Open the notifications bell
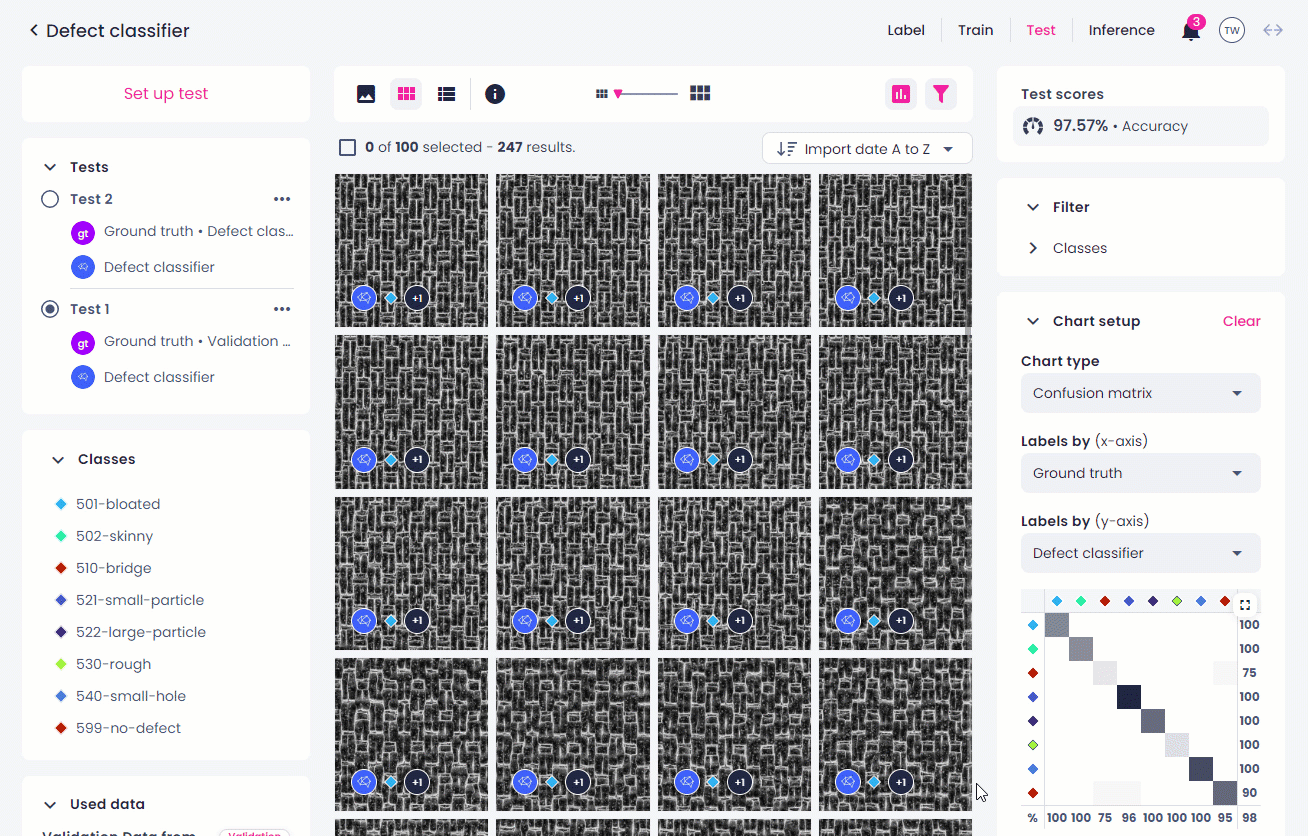The height and width of the screenshot is (836, 1308). (1190, 31)
